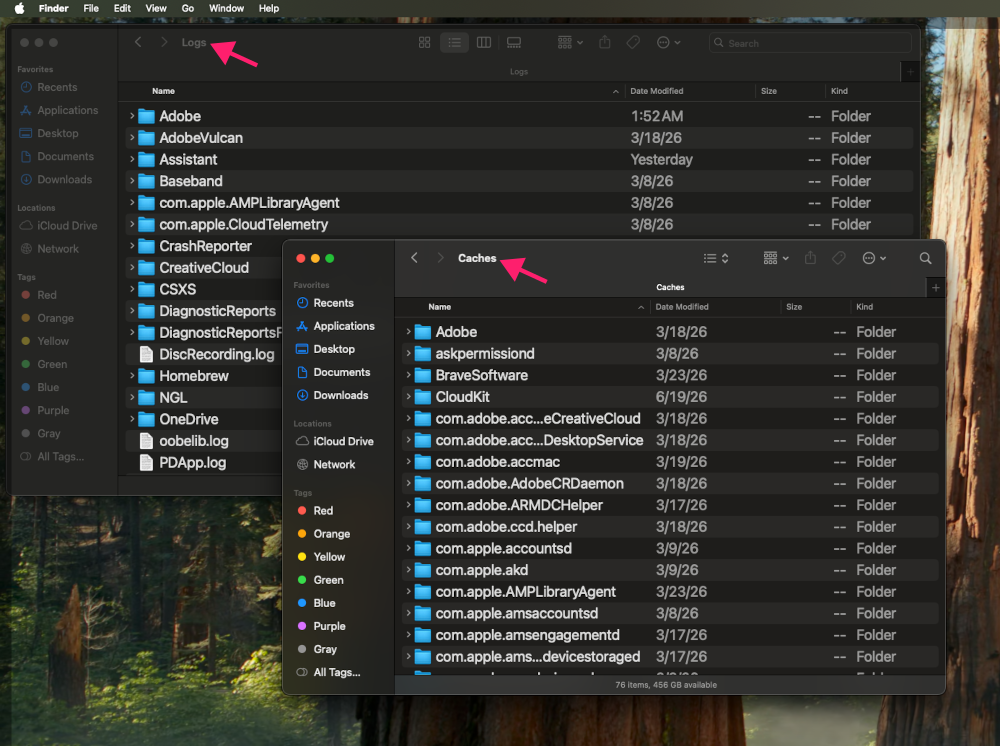Add new tab in Logs window
This screenshot has width=1000, height=746.
point(910,72)
